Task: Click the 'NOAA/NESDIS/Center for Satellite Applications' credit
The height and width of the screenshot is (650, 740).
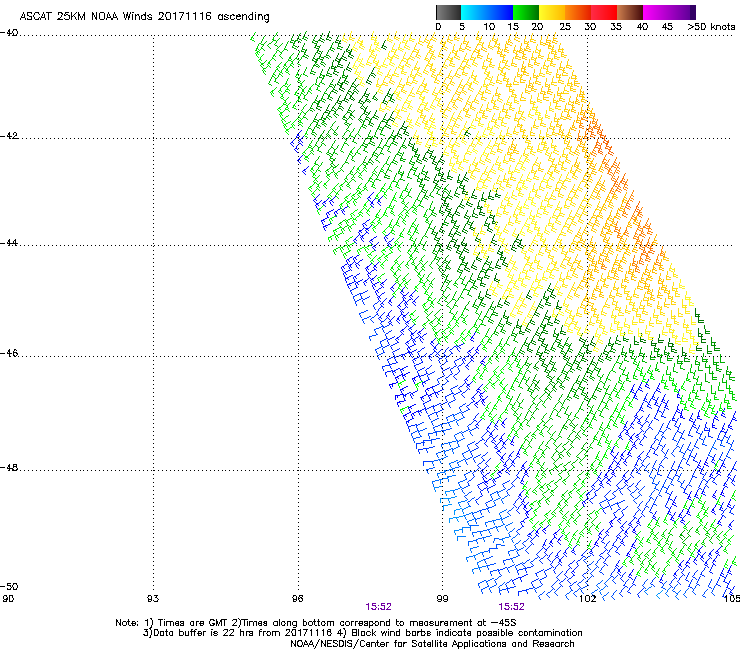Action: 432,644
